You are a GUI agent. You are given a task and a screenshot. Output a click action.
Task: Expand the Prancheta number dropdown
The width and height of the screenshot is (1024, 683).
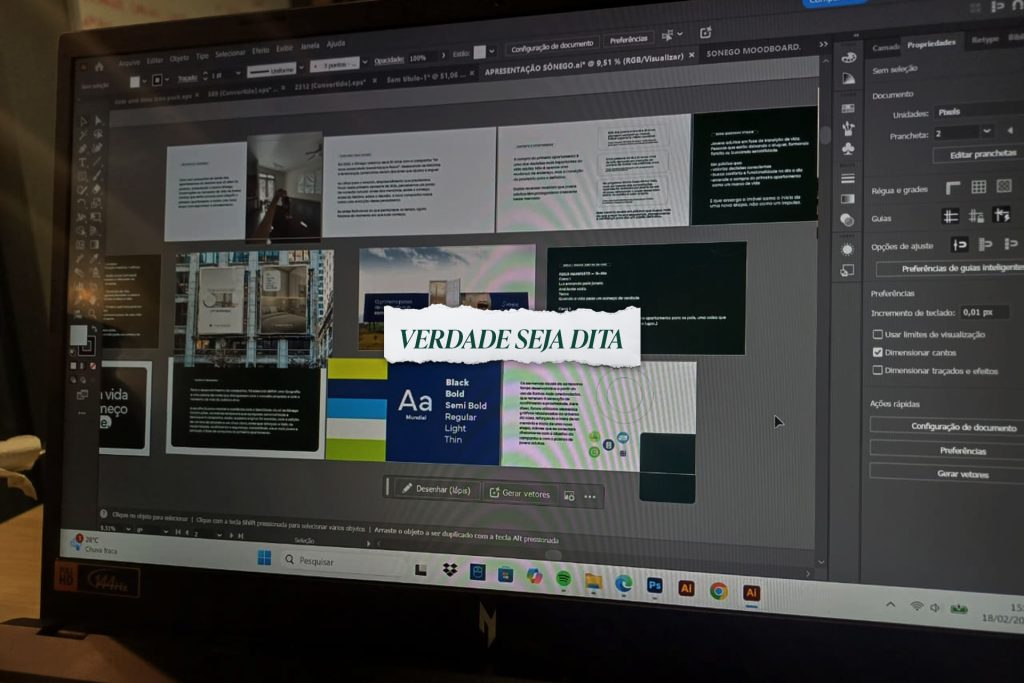tap(986, 132)
